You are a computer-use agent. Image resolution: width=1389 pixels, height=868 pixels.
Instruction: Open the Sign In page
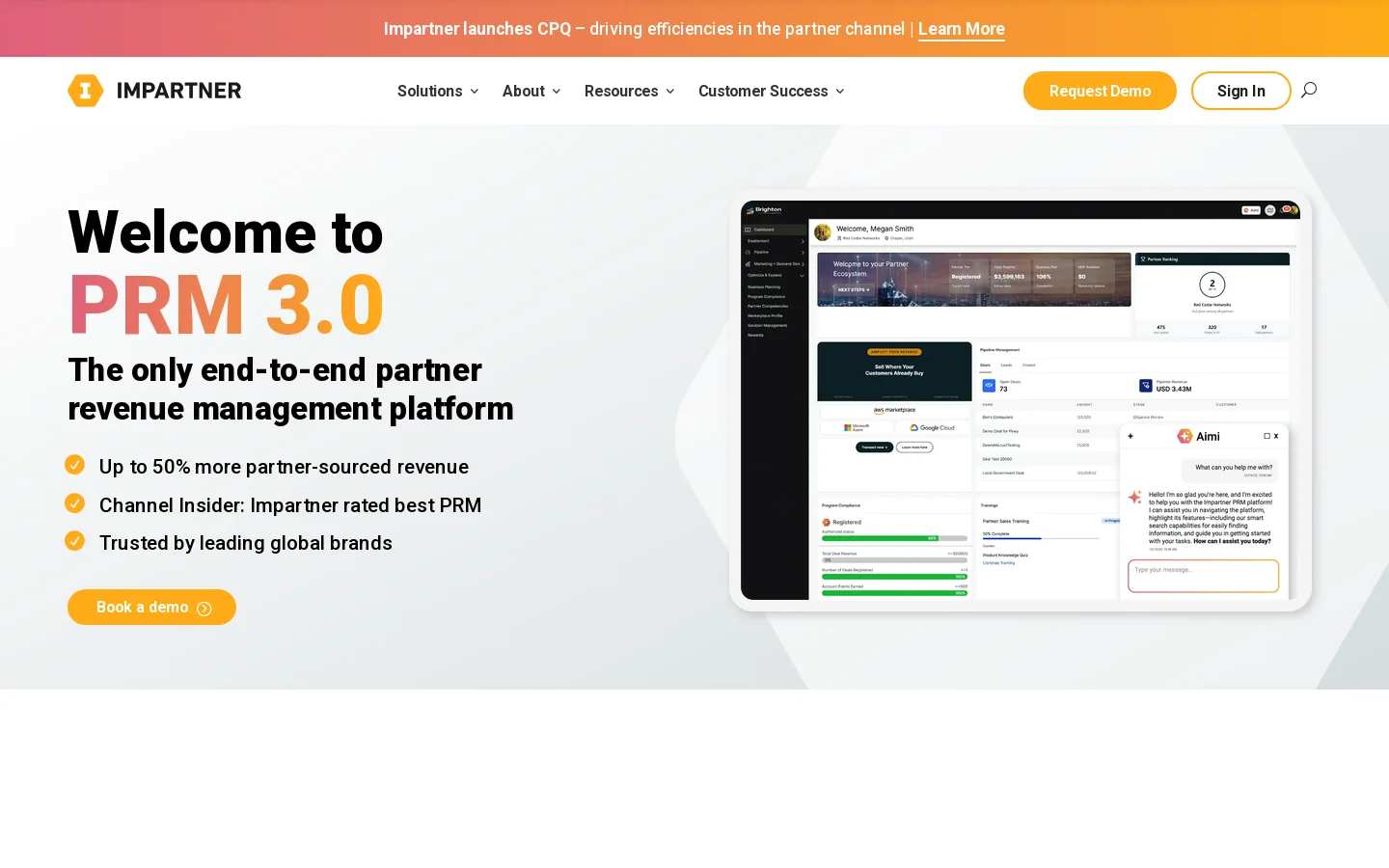pos(1241,91)
